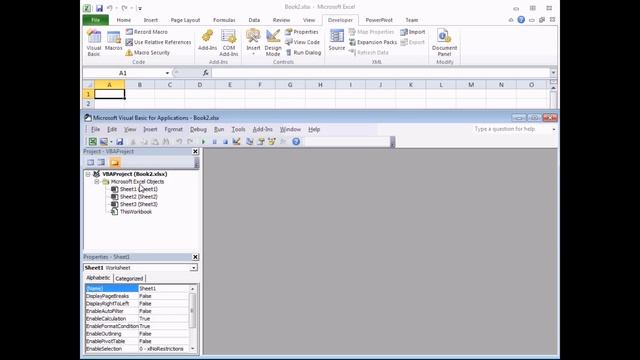Screen dimensions: 640x360
Task: Click the Insert Function fx button
Action: click(x=206, y=73)
